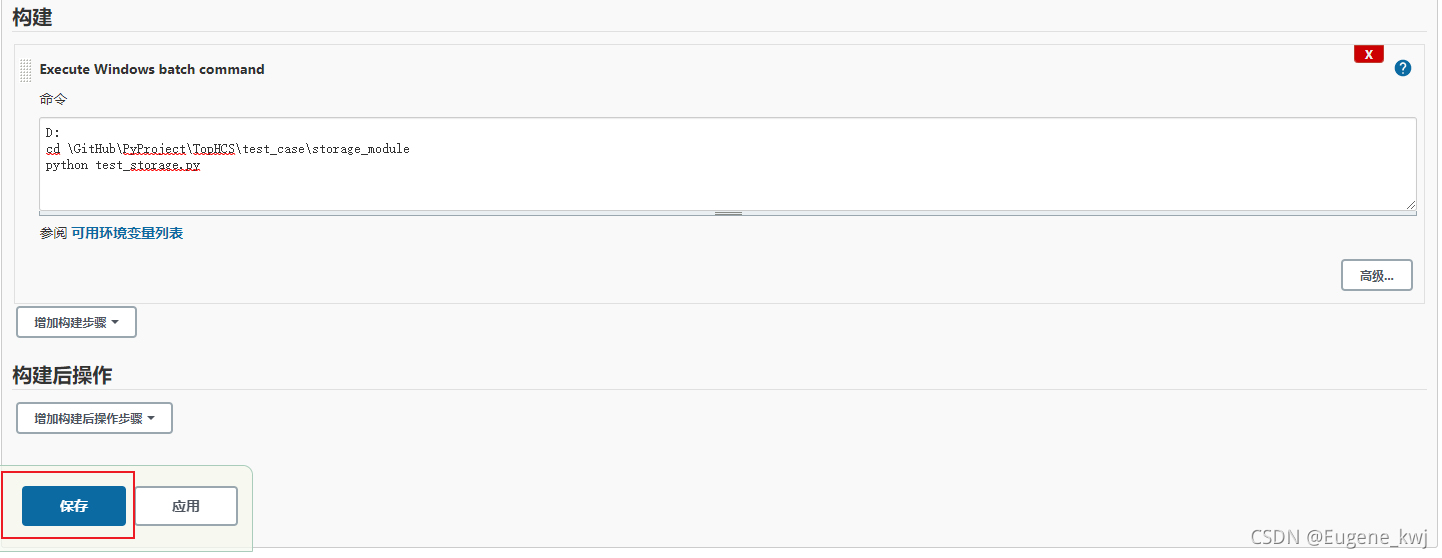1442x558 pixels.
Task: Click the textarea corner resize grip
Action: click(1410, 203)
